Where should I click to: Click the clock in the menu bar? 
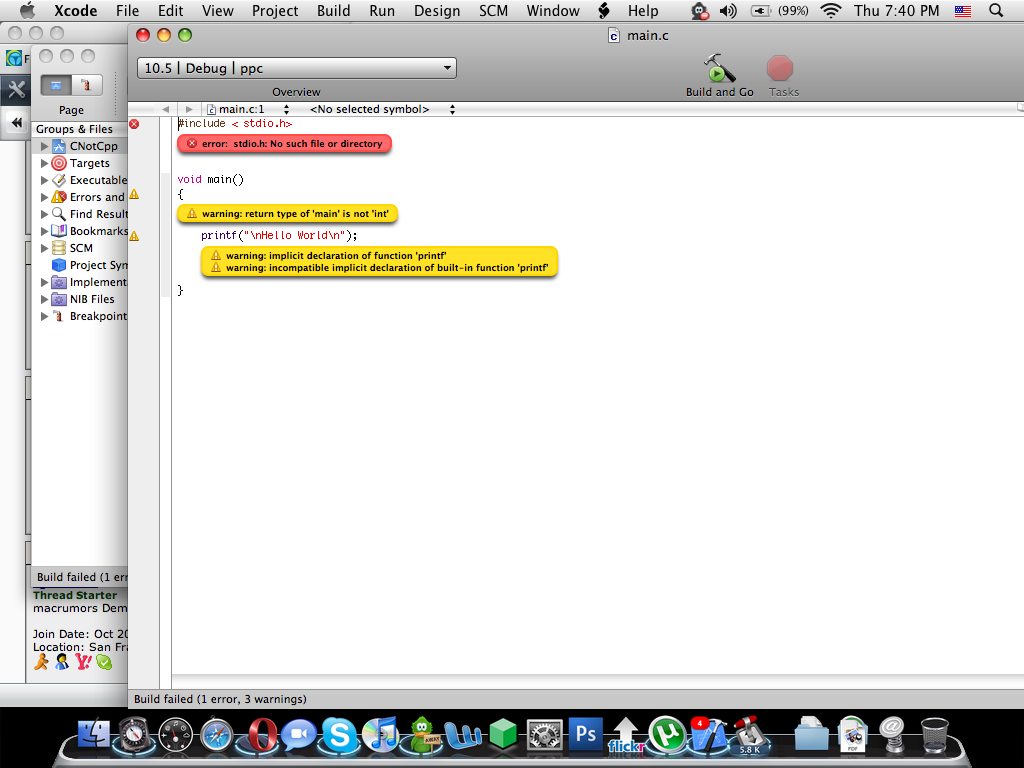tap(896, 10)
